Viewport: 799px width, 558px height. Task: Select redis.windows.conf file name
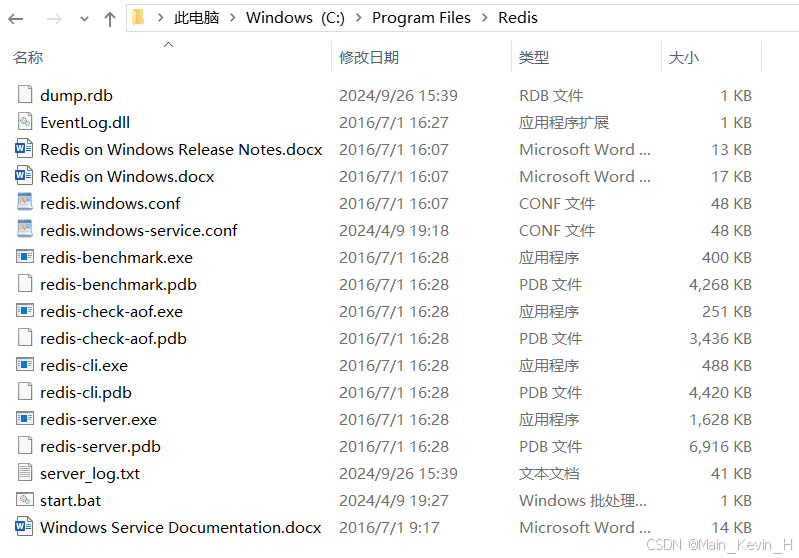coord(110,204)
